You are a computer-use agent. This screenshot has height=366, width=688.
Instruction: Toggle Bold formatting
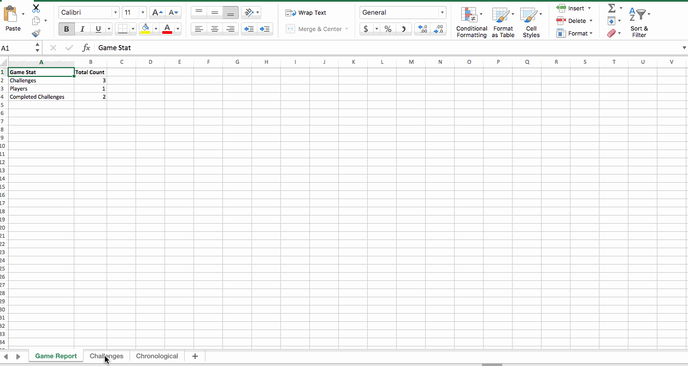coord(66,29)
